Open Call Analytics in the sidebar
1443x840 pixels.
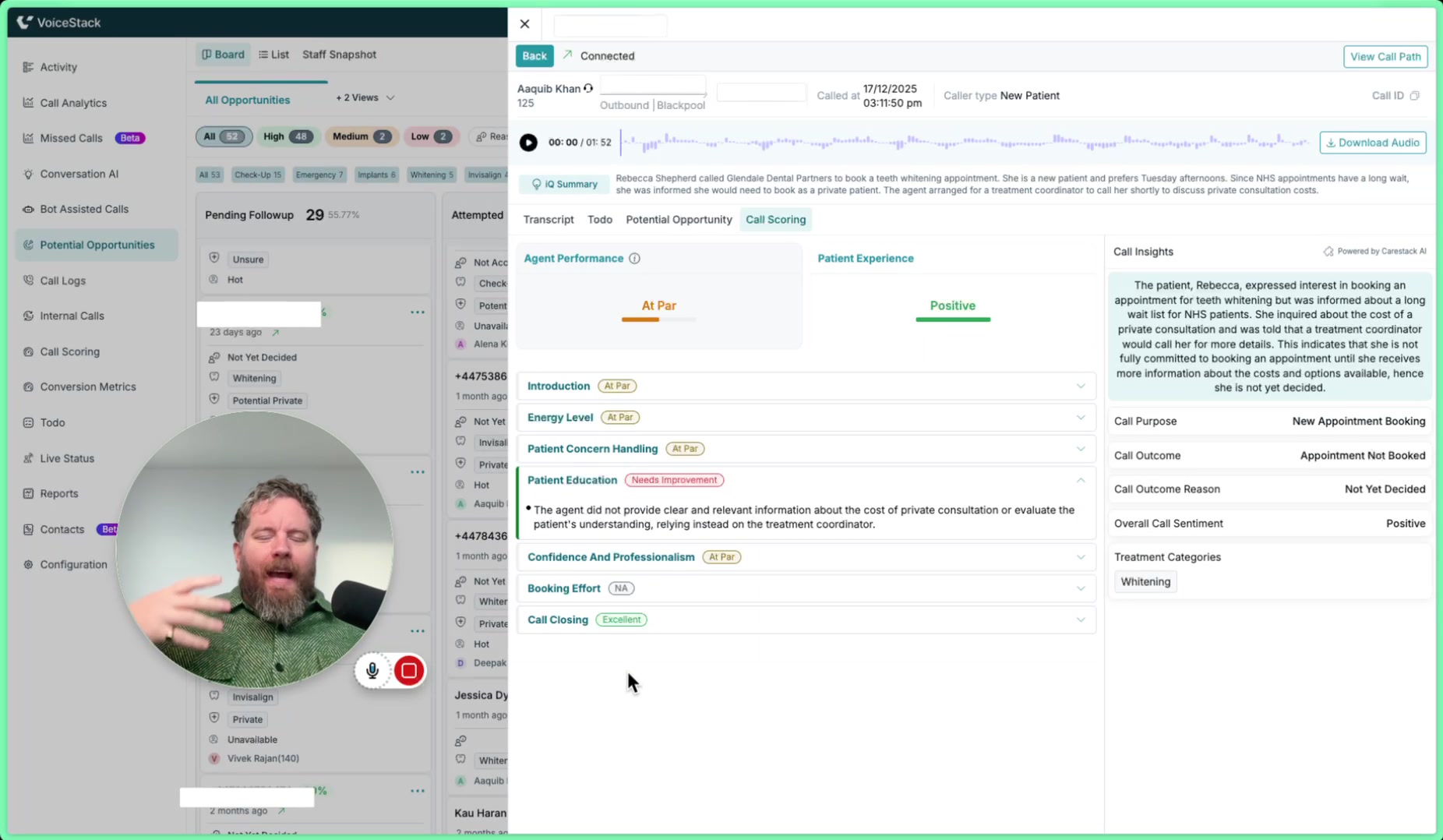pyautogui.click(x=72, y=103)
